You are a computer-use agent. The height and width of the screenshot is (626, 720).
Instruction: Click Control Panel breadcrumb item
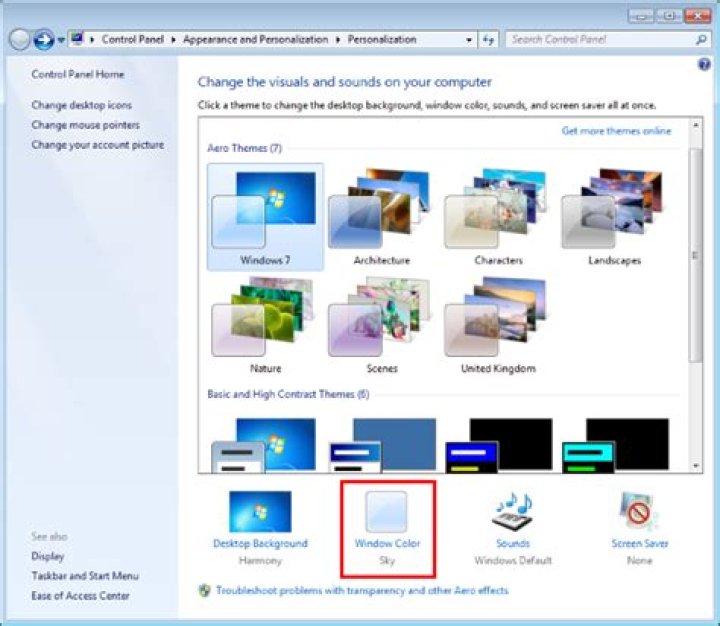[x=133, y=40]
